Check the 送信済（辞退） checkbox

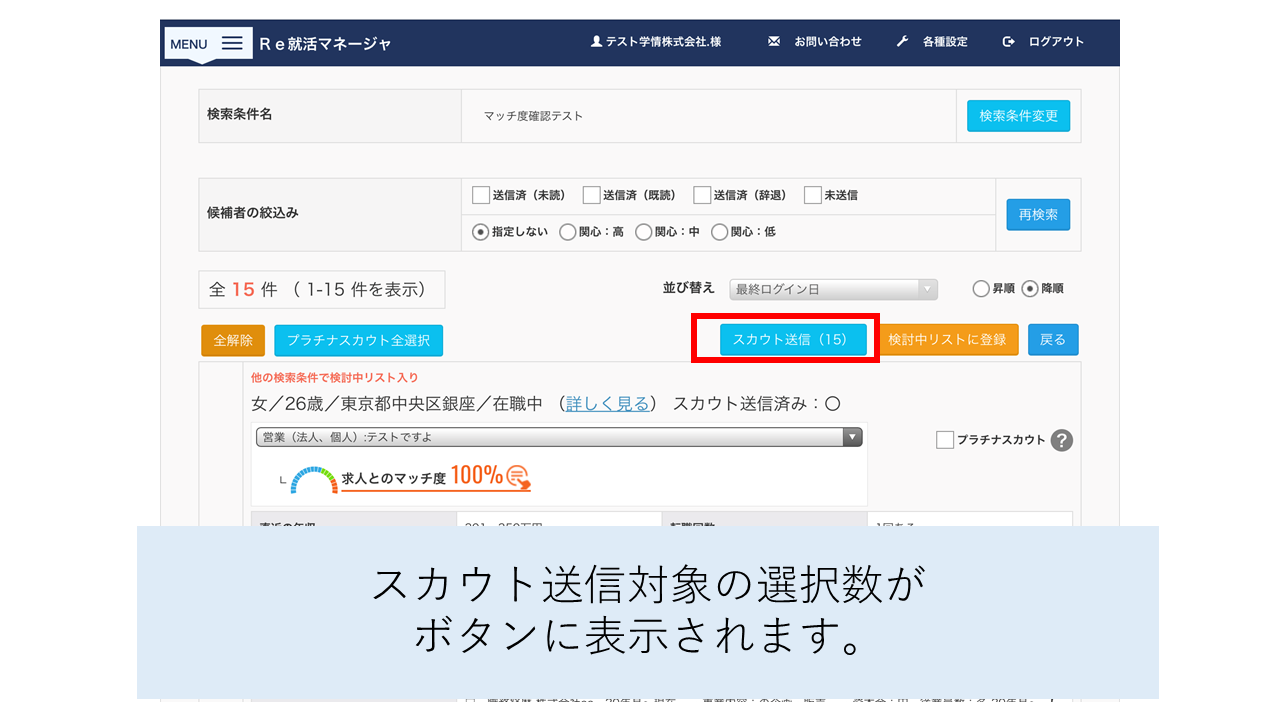[x=702, y=195]
